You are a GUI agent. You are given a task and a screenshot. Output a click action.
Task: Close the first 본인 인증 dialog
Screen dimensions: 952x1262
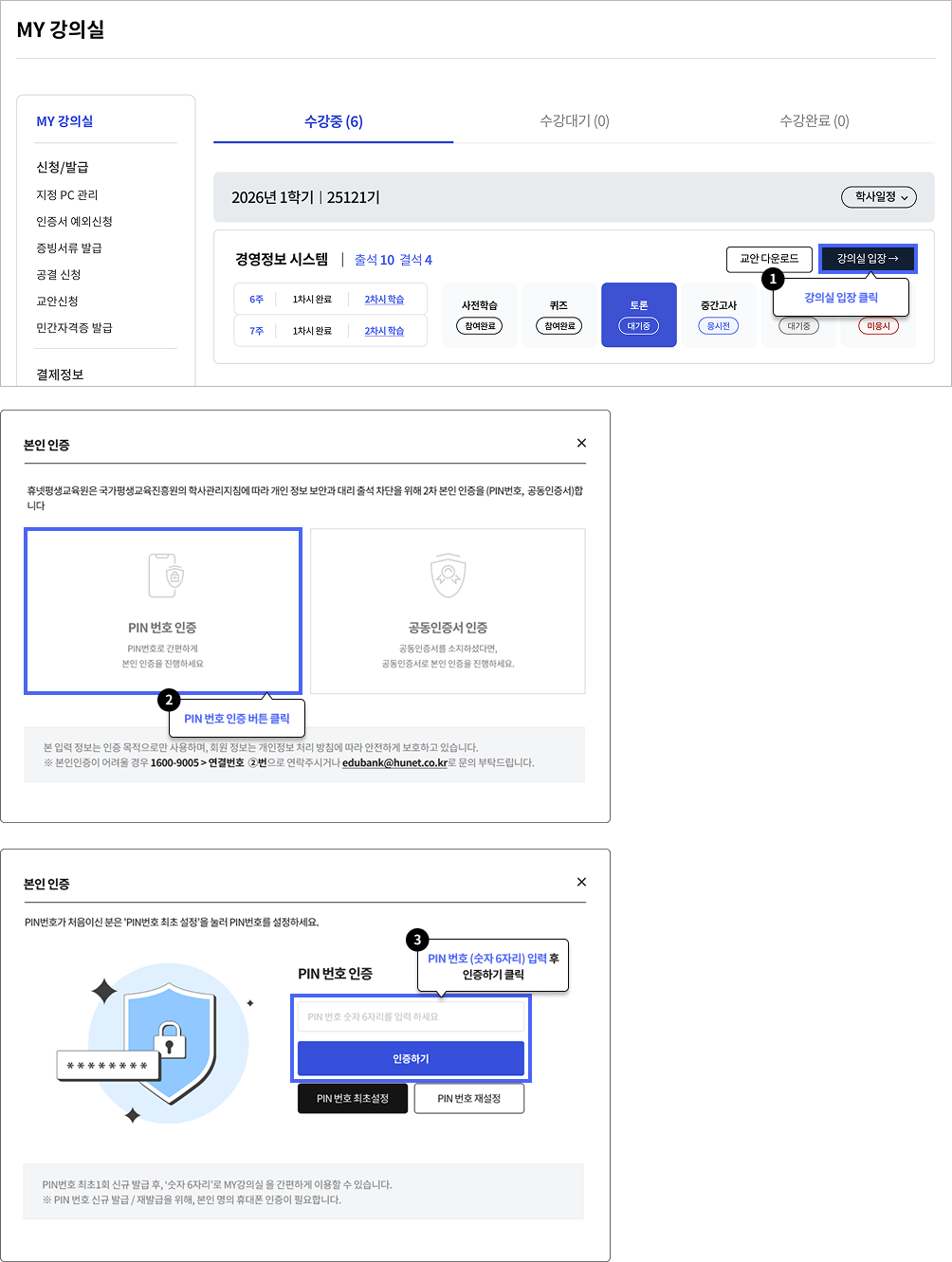pos(581,443)
